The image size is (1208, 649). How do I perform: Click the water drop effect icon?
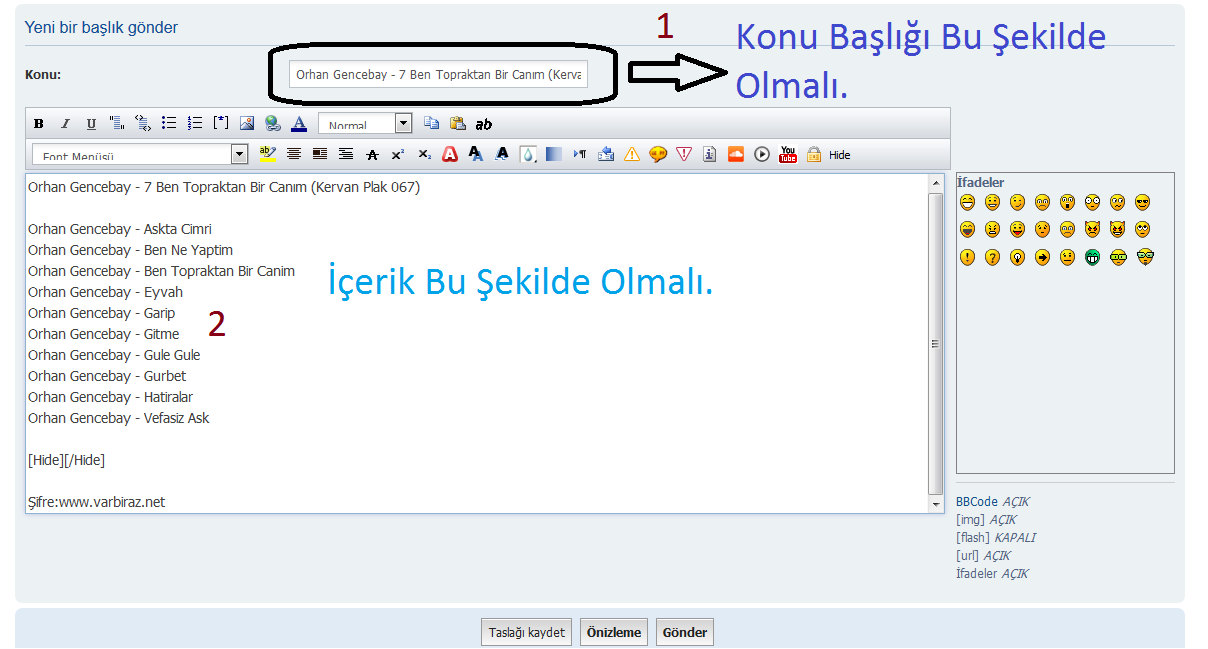tap(528, 154)
